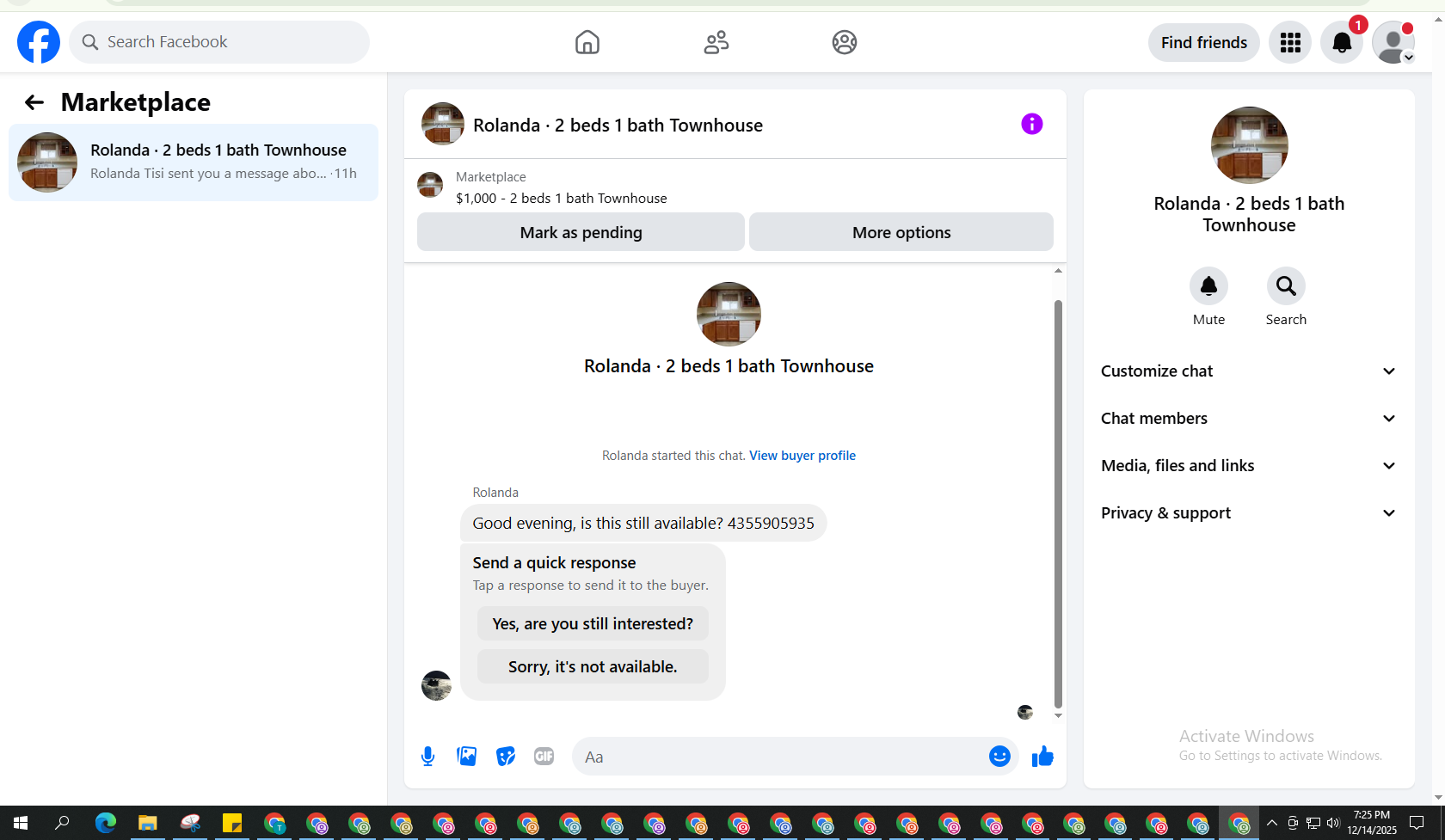This screenshot has width=1445, height=840.
Task: Click the sender avatar beside quick responses
Action: click(436, 685)
